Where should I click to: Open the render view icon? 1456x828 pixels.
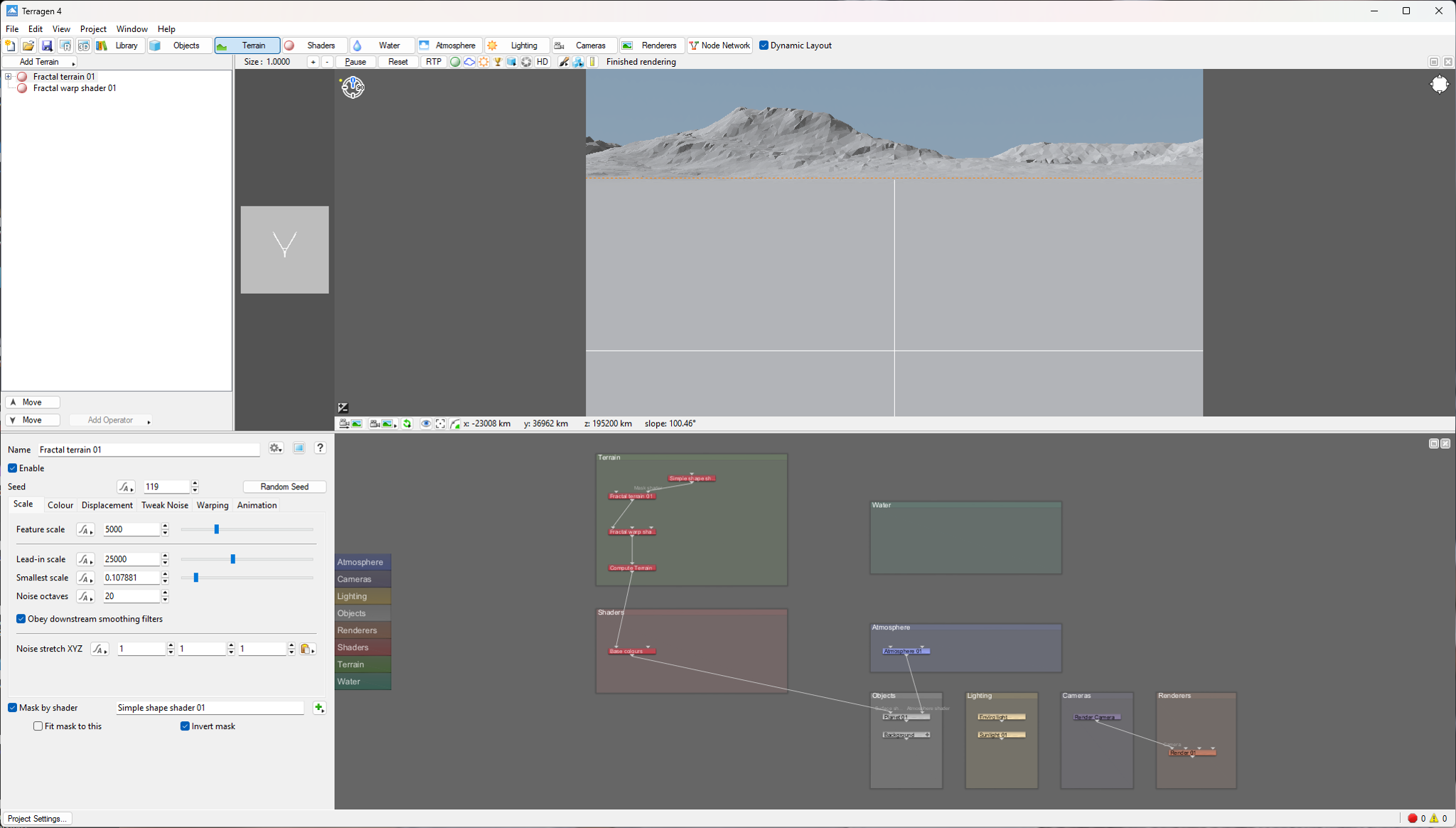coord(65,46)
